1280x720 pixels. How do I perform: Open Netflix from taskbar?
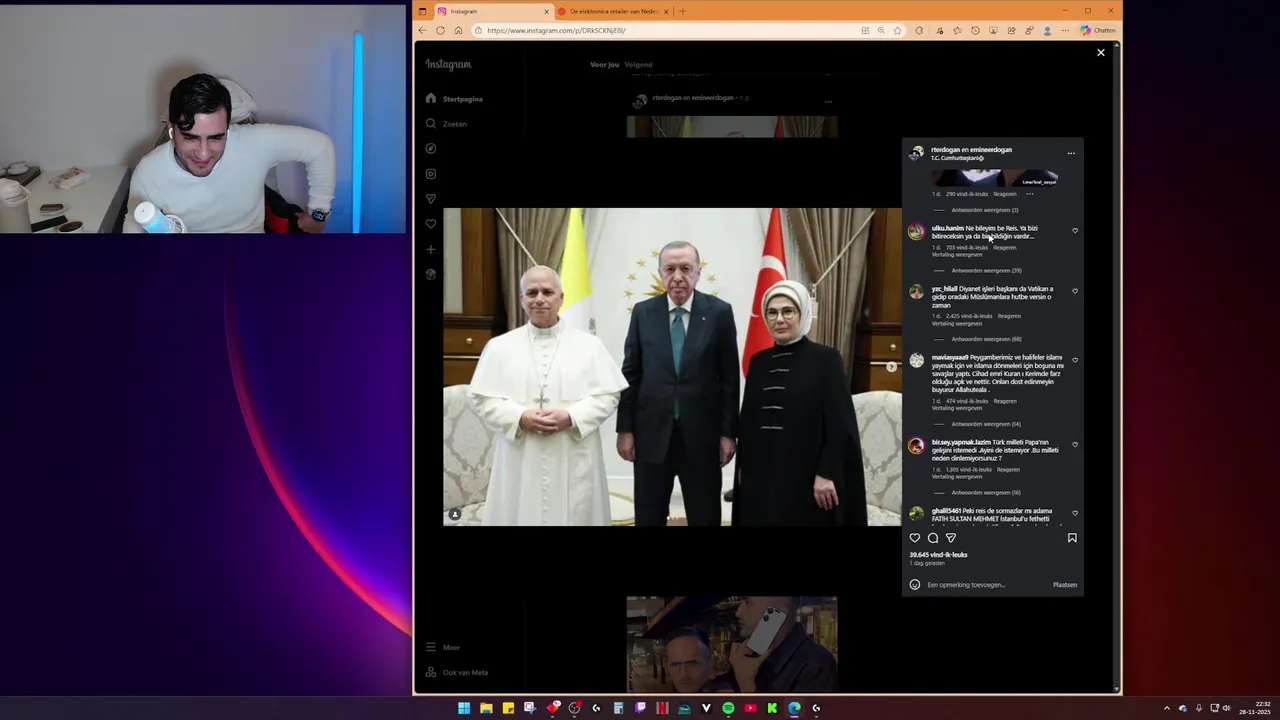662,708
